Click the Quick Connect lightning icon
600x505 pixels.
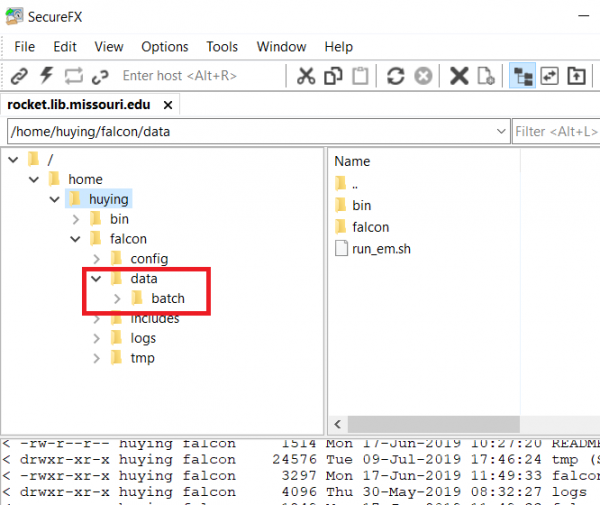tap(46, 76)
